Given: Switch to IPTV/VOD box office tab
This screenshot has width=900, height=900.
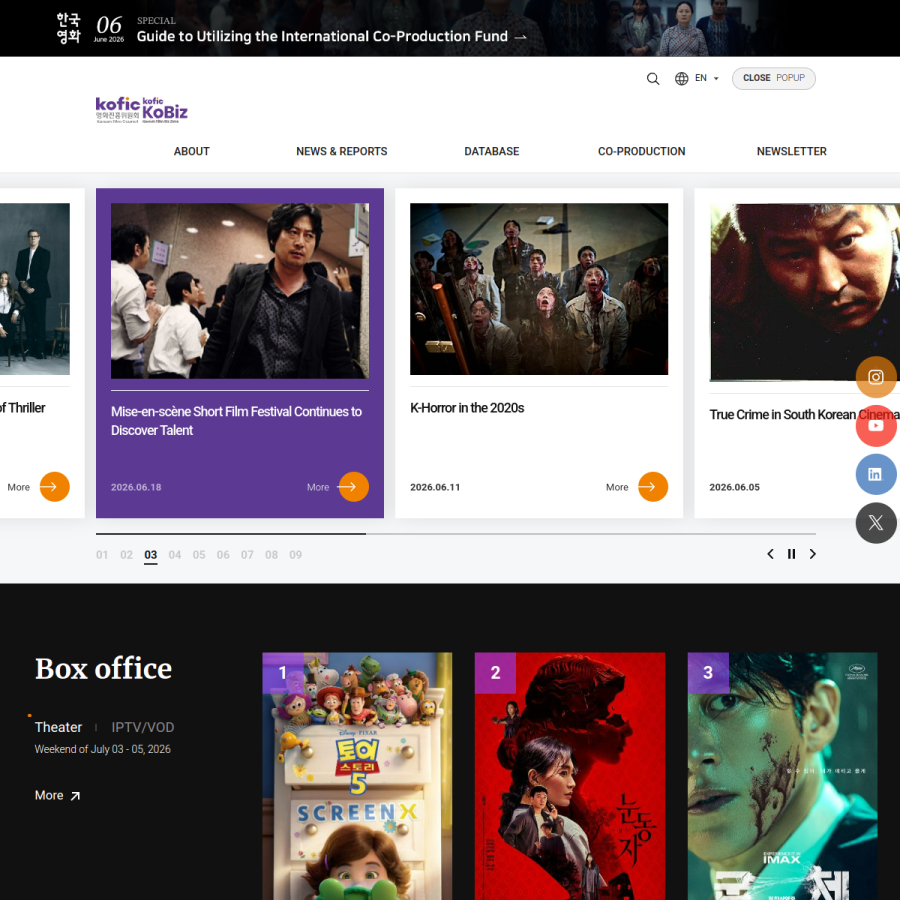Looking at the screenshot, I should pyautogui.click(x=143, y=727).
